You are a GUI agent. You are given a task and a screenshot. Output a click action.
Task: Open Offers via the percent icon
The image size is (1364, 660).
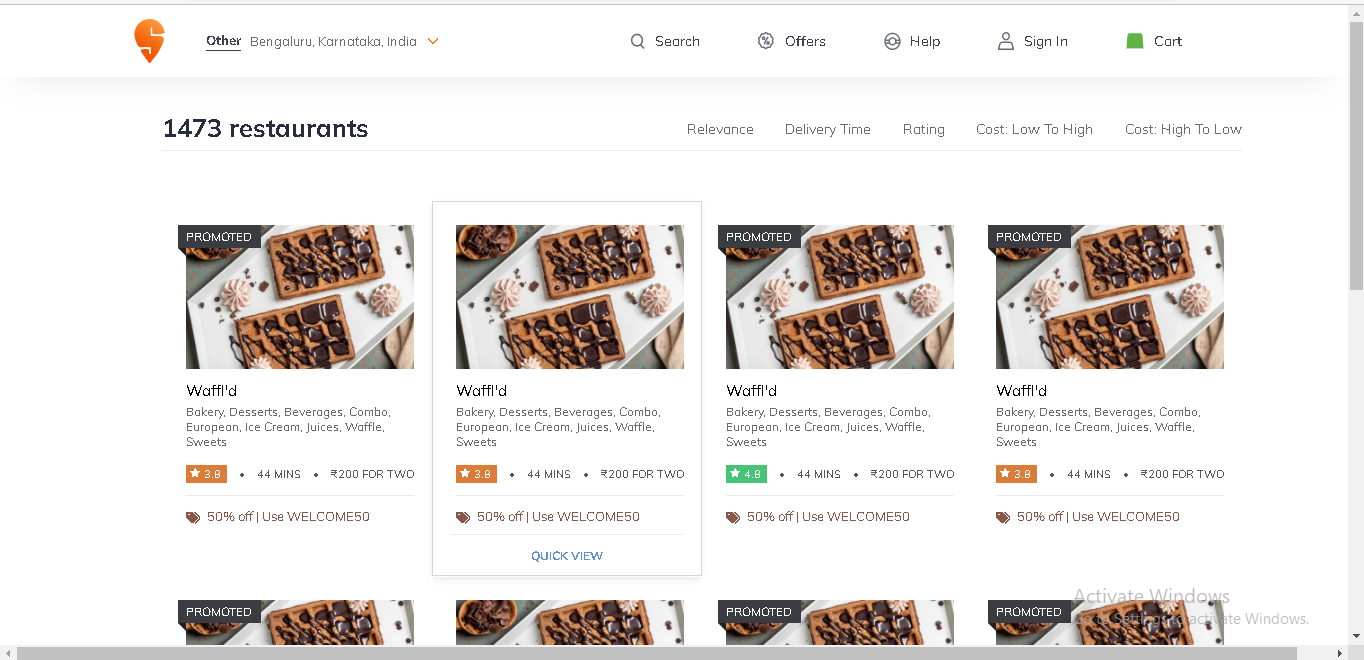[x=765, y=41]
